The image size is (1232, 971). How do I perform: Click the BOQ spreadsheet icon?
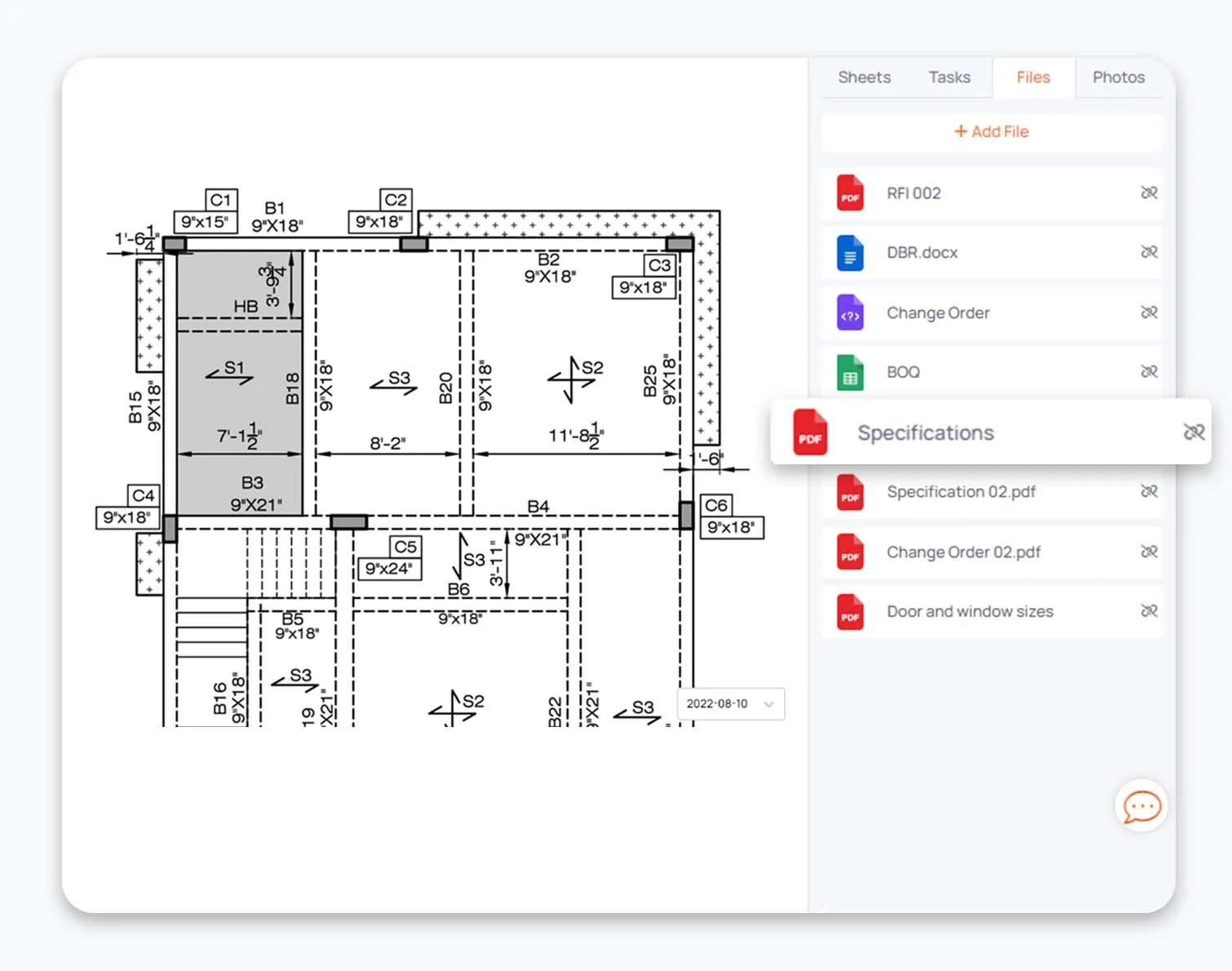tap(850, 372)
